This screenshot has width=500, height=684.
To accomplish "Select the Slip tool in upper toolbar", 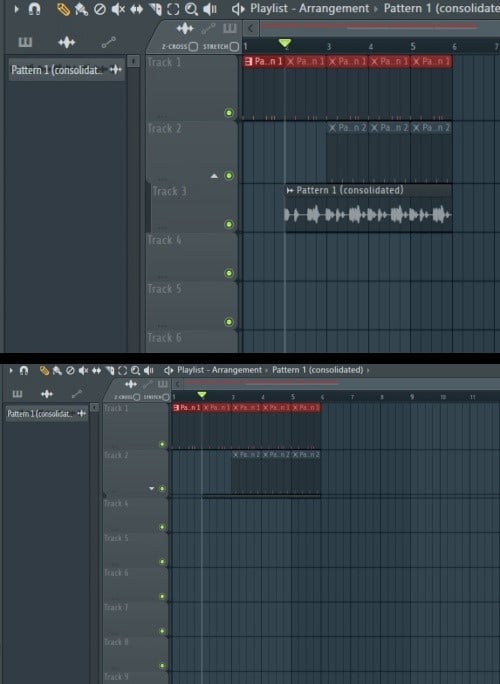I will click(137, 9).
